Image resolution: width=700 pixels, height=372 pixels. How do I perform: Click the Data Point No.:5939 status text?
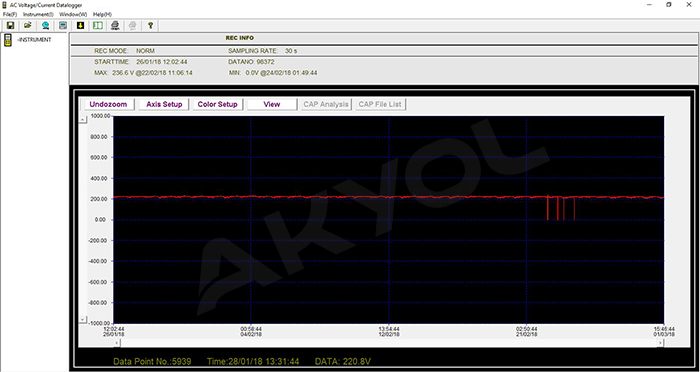click(152, 361)
